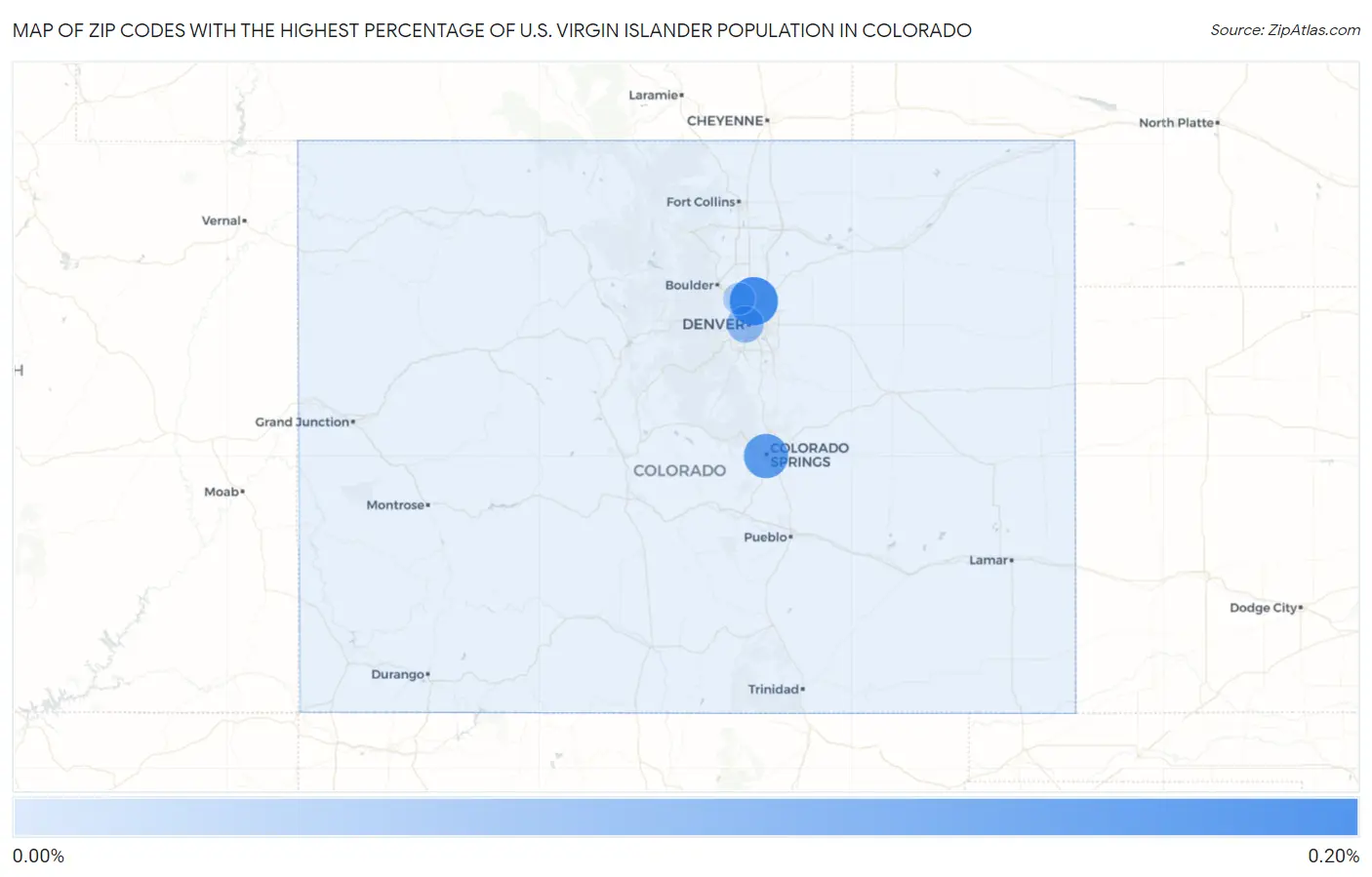Click the color gradient legend bar
1372x877 pixels.
click(x=685, y=817)
